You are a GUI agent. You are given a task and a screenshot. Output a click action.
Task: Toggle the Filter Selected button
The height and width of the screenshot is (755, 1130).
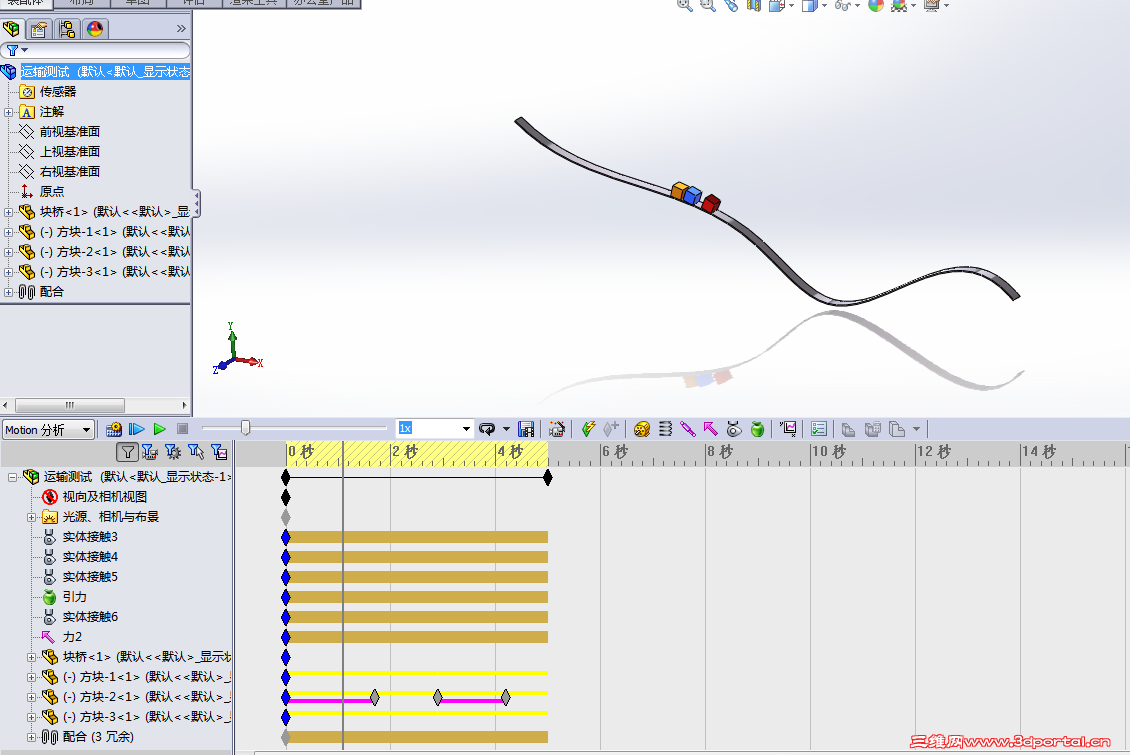pos(196,452)
